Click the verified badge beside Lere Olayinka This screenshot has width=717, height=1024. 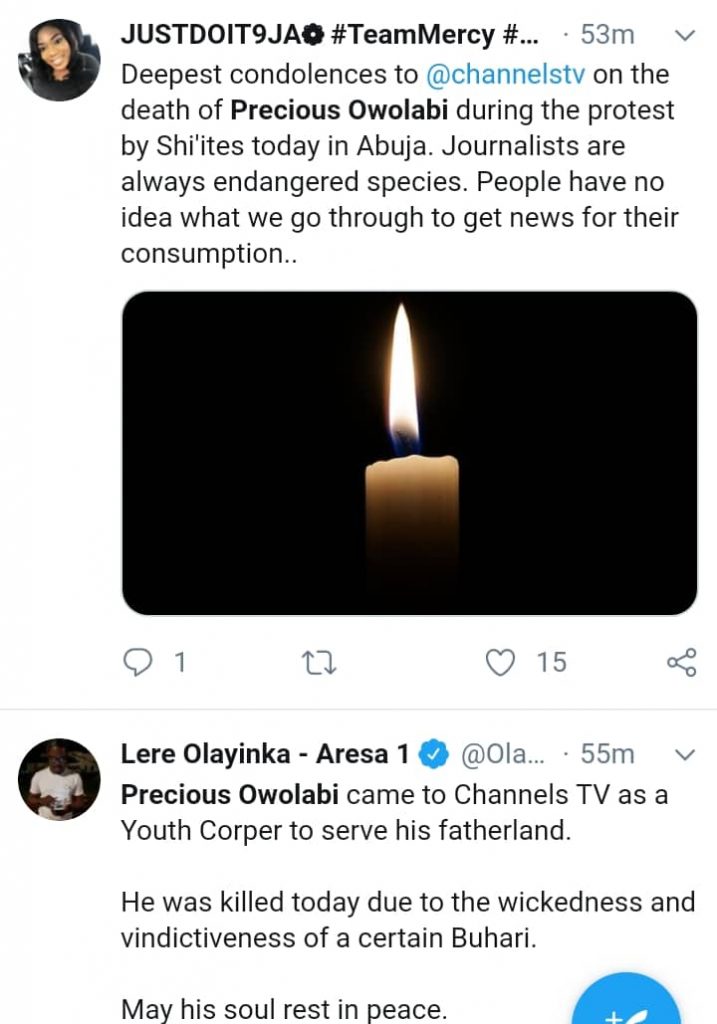pyautogui.click(x=432, y=755)
